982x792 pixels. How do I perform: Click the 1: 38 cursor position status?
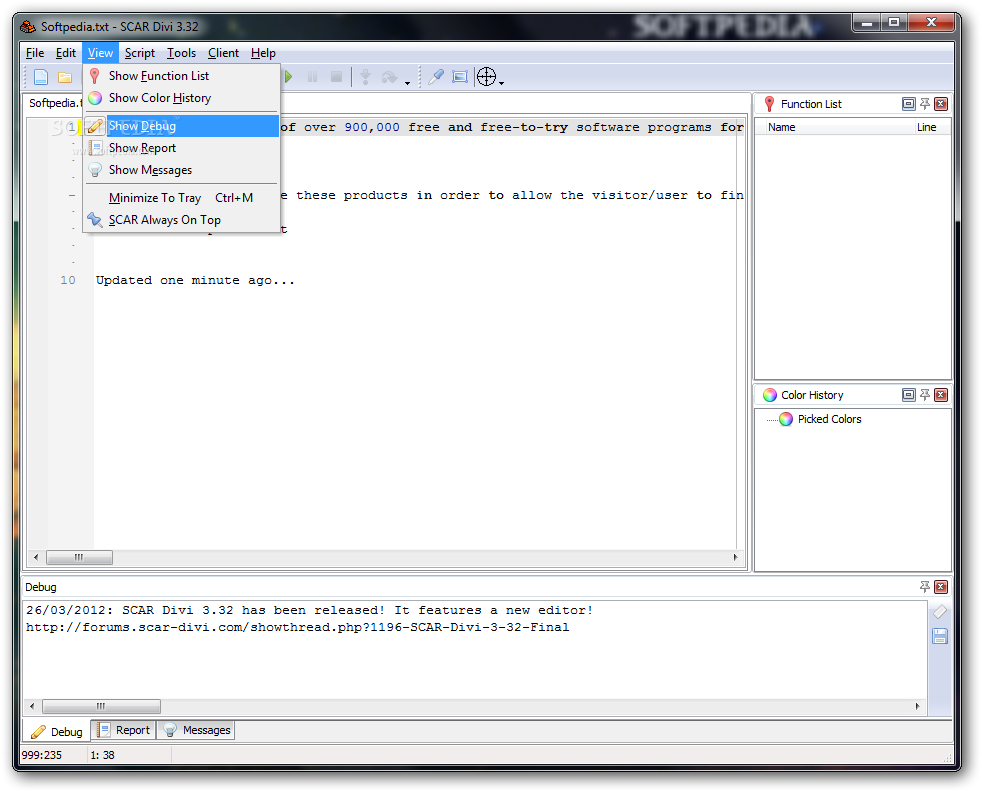click(x=102, y=755)
